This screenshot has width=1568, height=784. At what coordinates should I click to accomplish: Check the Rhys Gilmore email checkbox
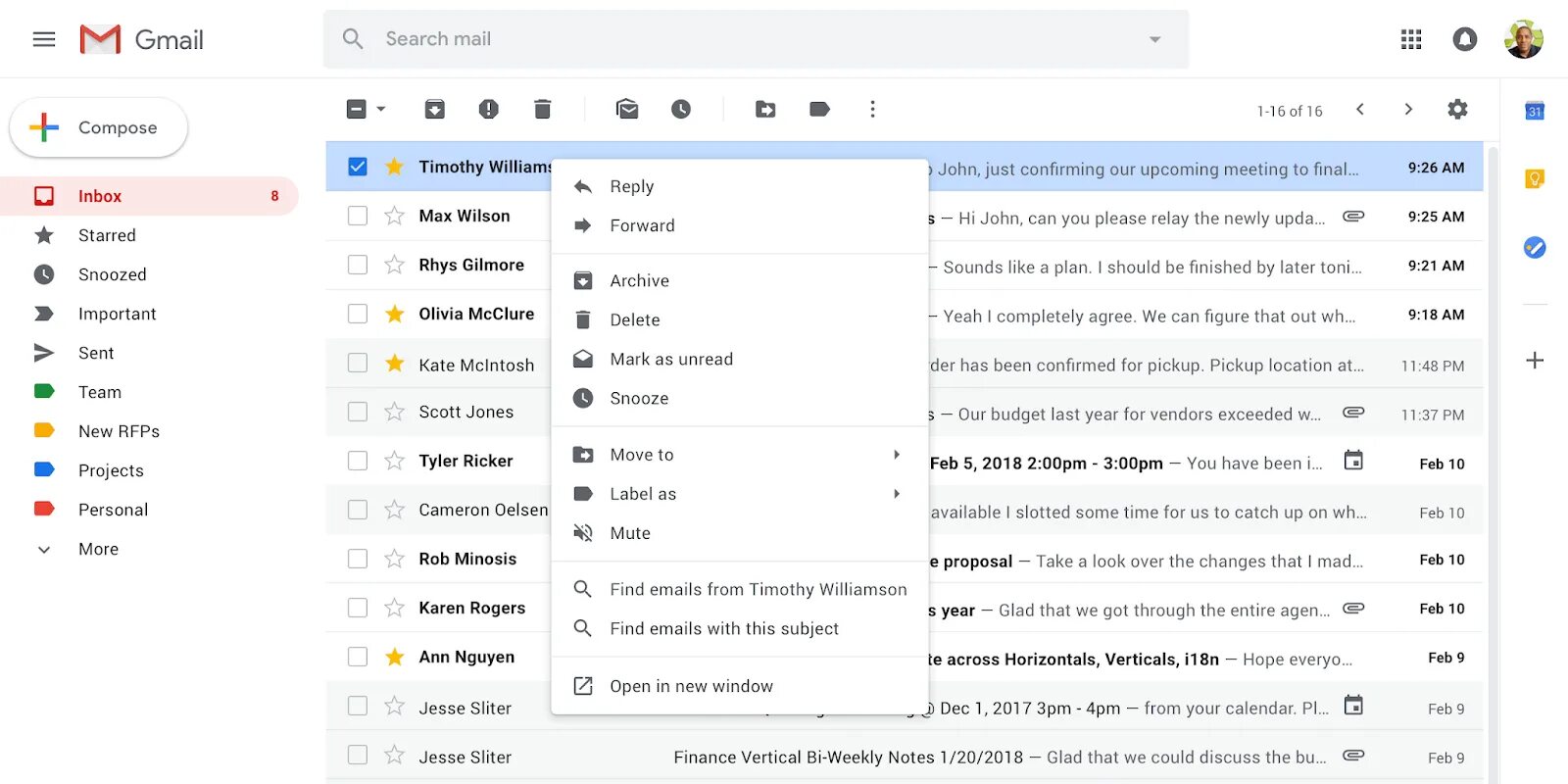(358, 265)
